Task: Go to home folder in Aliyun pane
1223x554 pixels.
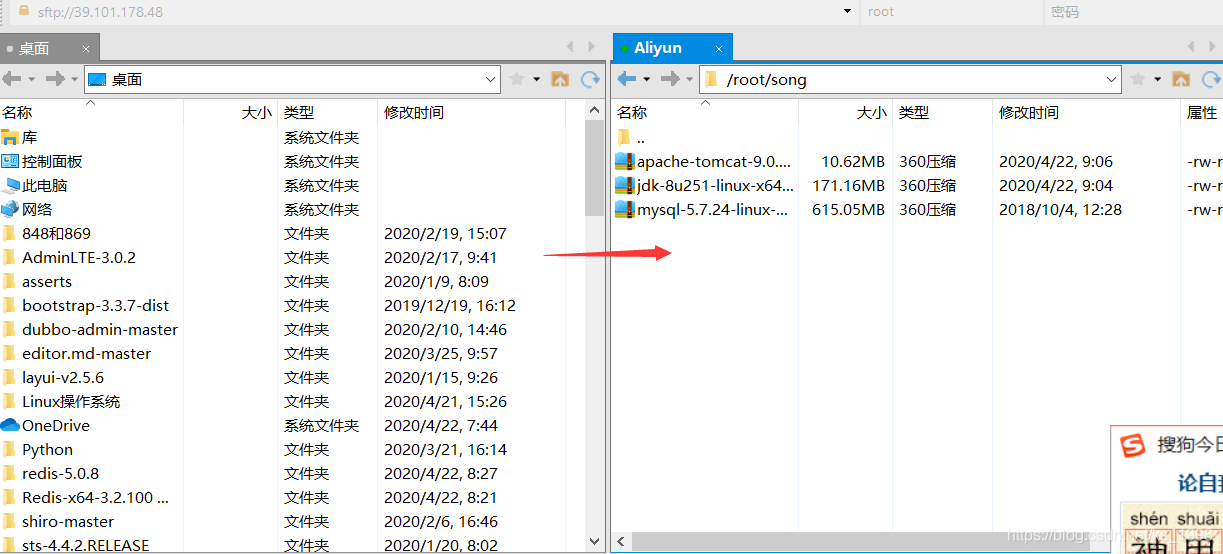Action: 1181,79
